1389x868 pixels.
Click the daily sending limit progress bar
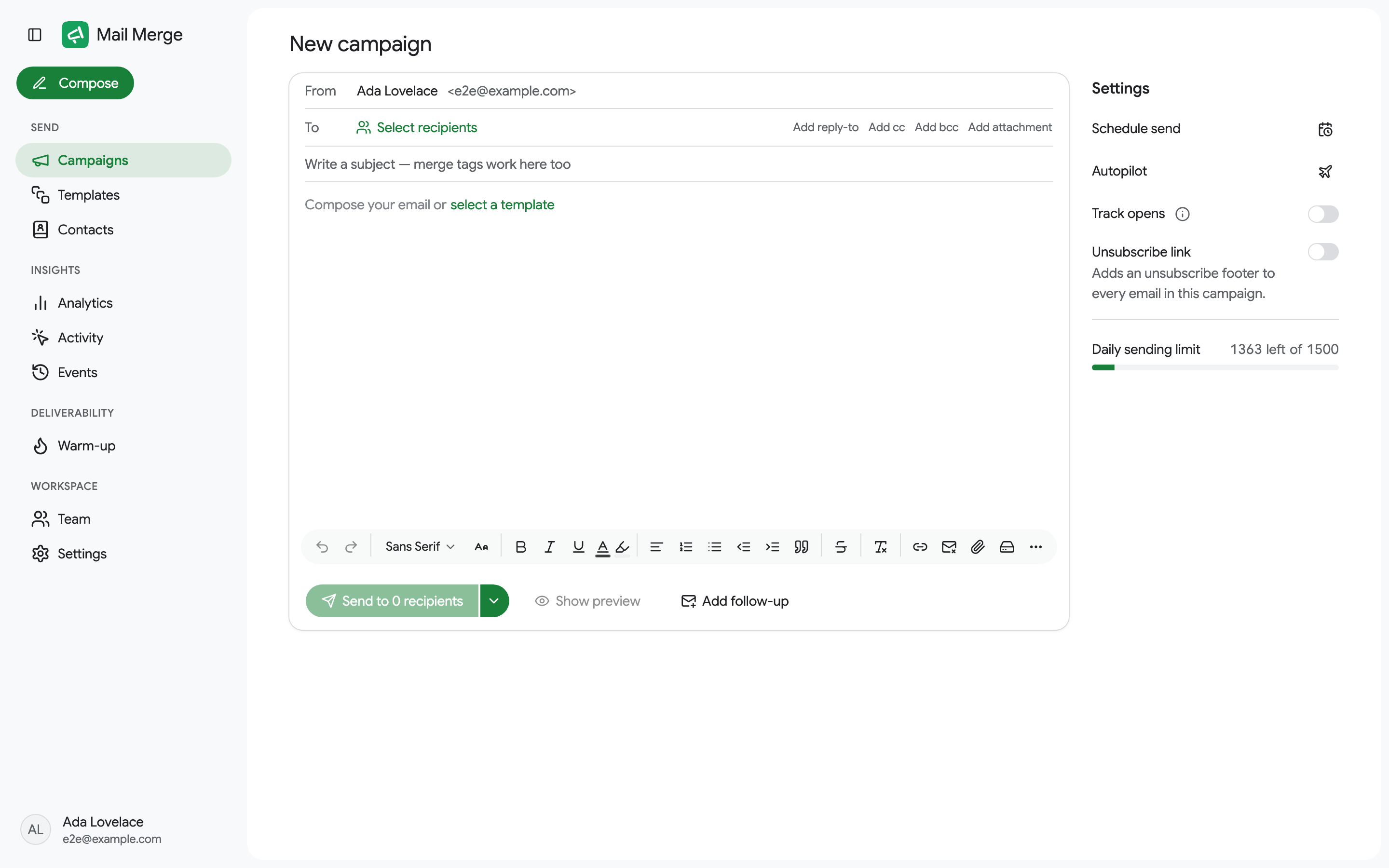tap(1215, 367)
